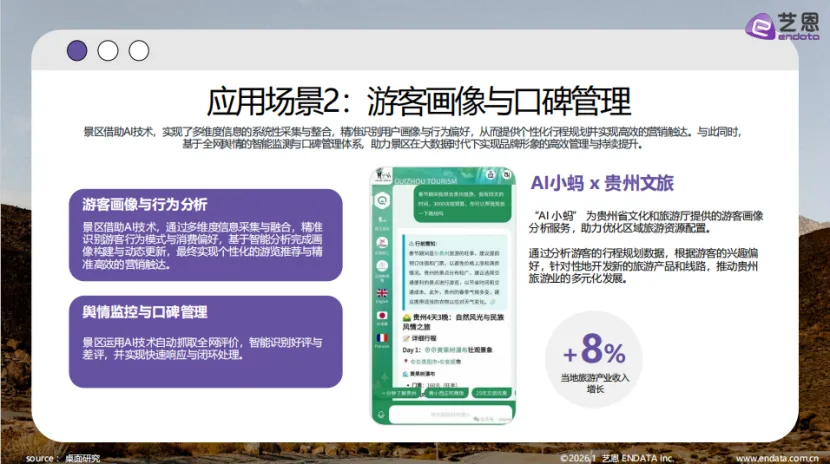Tap the '一分钟了解贵州' suggestion chip
The height and width of the screenshot is (465, 830).
401,394
